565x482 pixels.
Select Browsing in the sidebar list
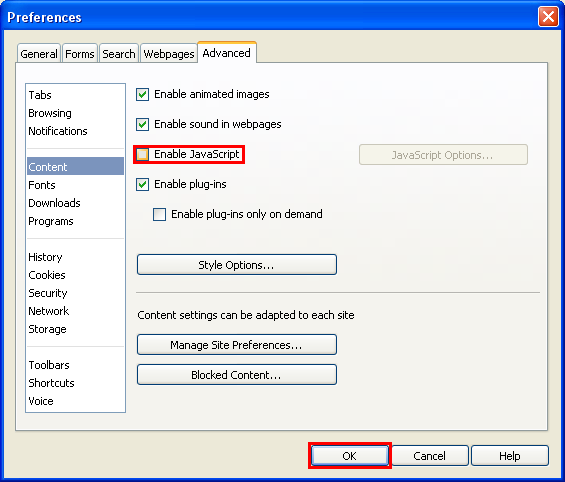click(x=75, y=113)
